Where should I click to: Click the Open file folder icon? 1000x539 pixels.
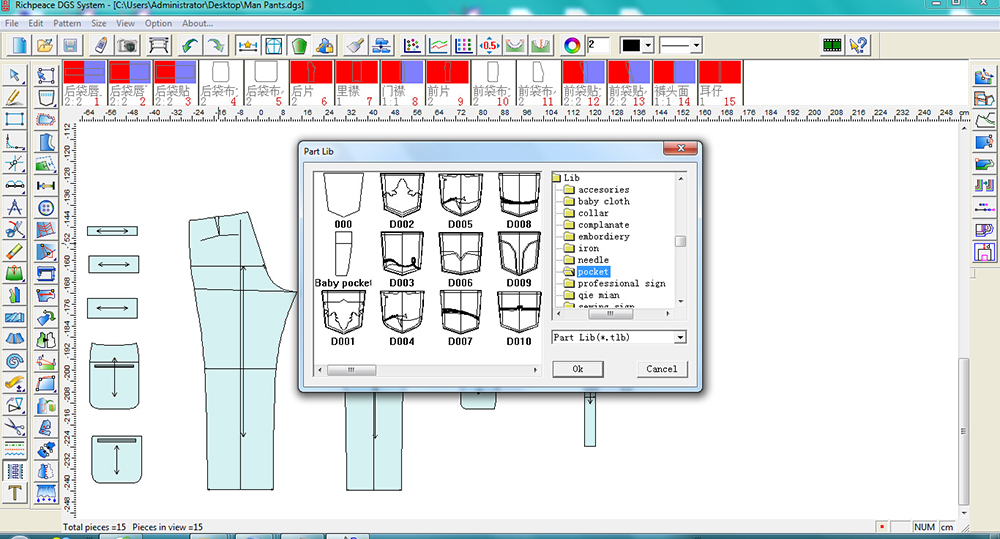coord(44,46)
